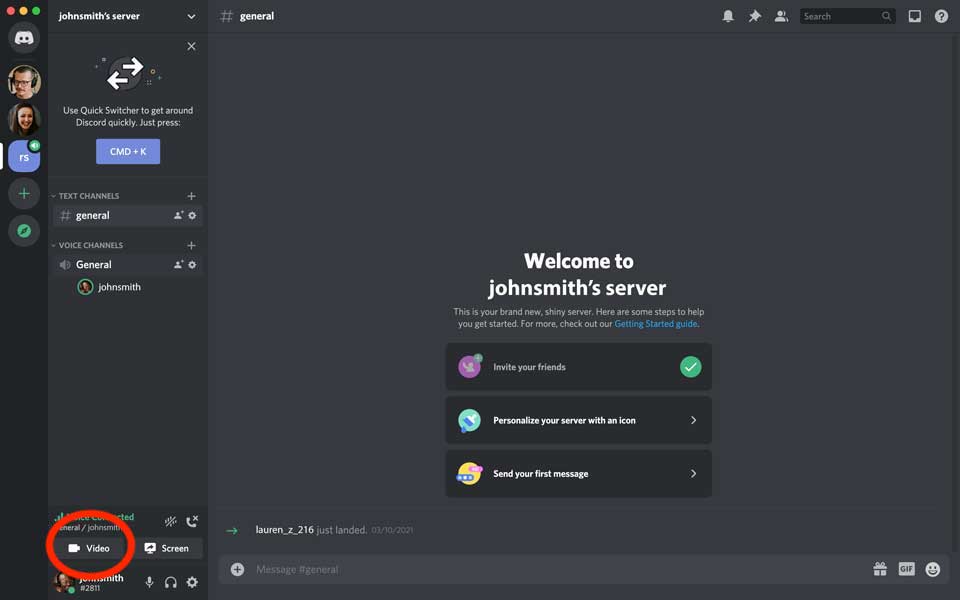
Task: Turn on your camera with Video
Action: (91, 548)
